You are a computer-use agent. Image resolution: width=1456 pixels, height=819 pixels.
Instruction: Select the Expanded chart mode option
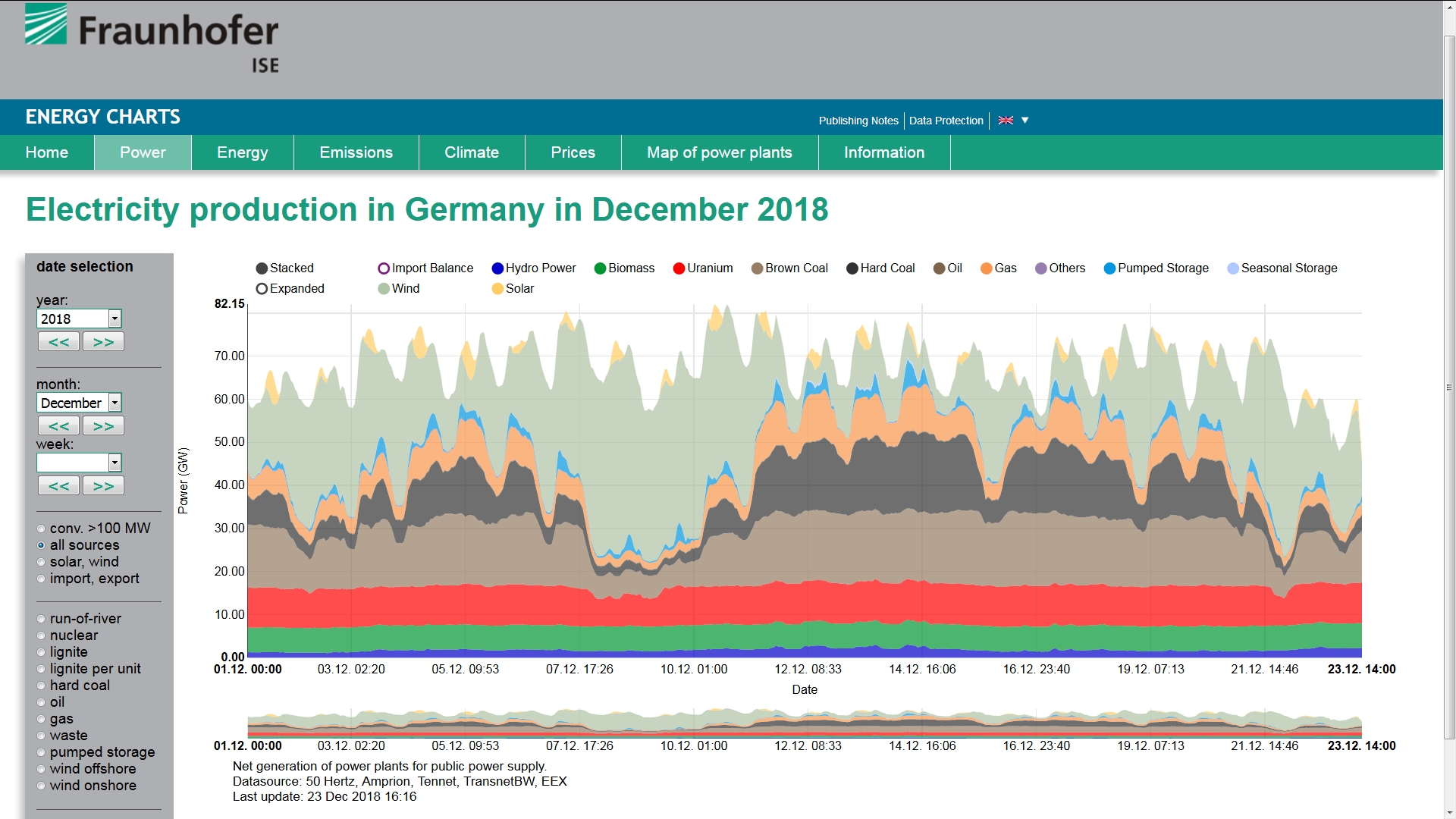click(262, 289)
